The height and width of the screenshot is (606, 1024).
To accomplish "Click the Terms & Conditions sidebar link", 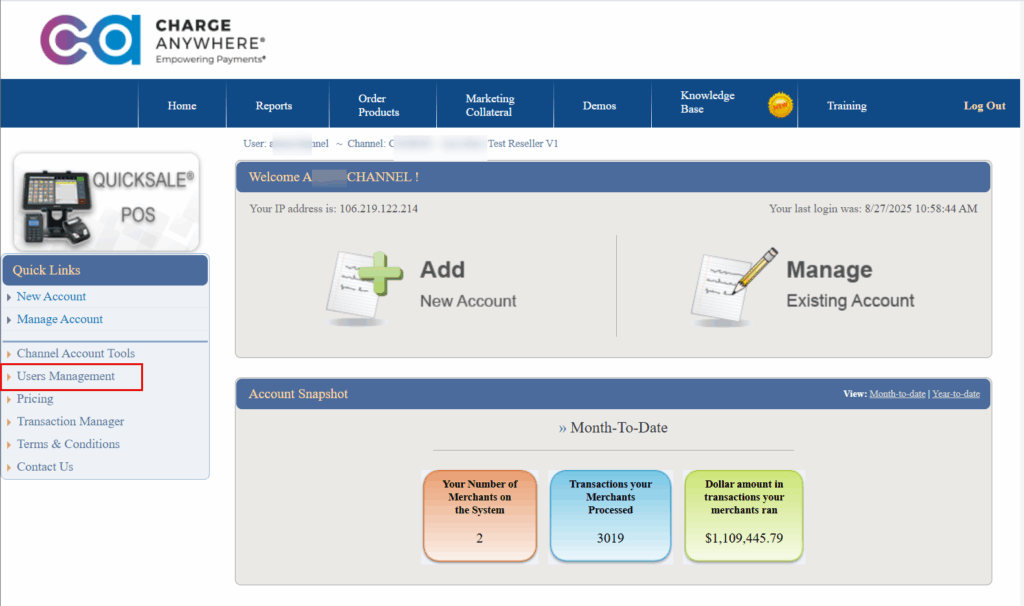I will [68, 444].
